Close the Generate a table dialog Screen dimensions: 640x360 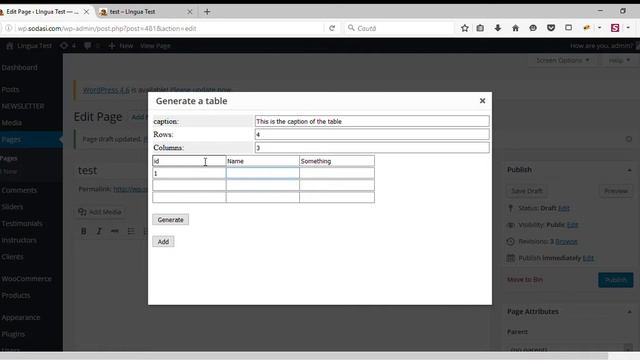click(482, 100)
